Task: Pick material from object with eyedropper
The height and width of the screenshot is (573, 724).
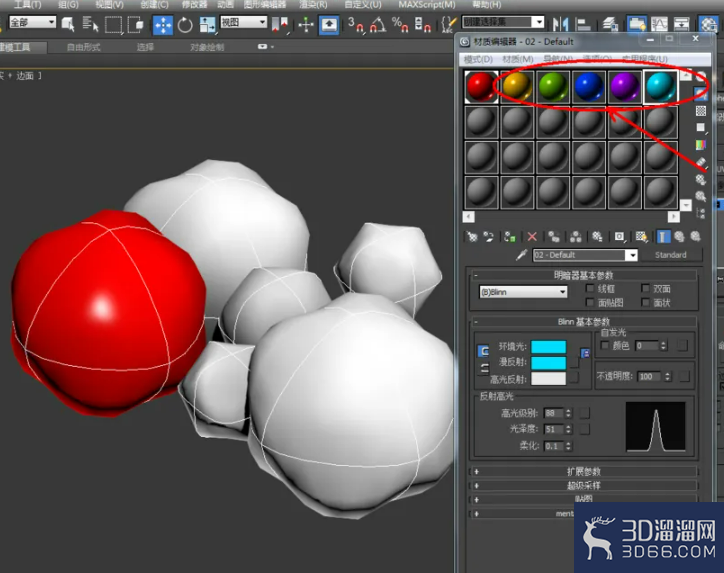Action: pyautogui.click(x=521, y=255)
